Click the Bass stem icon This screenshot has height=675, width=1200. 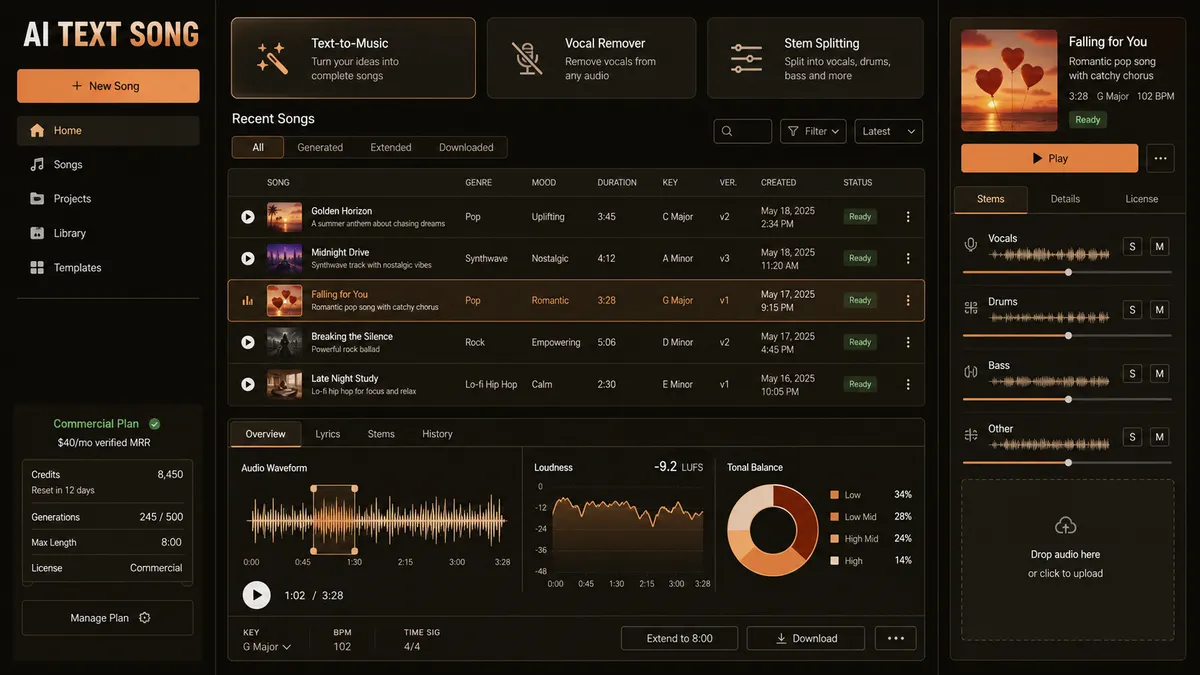click(970, 372)
